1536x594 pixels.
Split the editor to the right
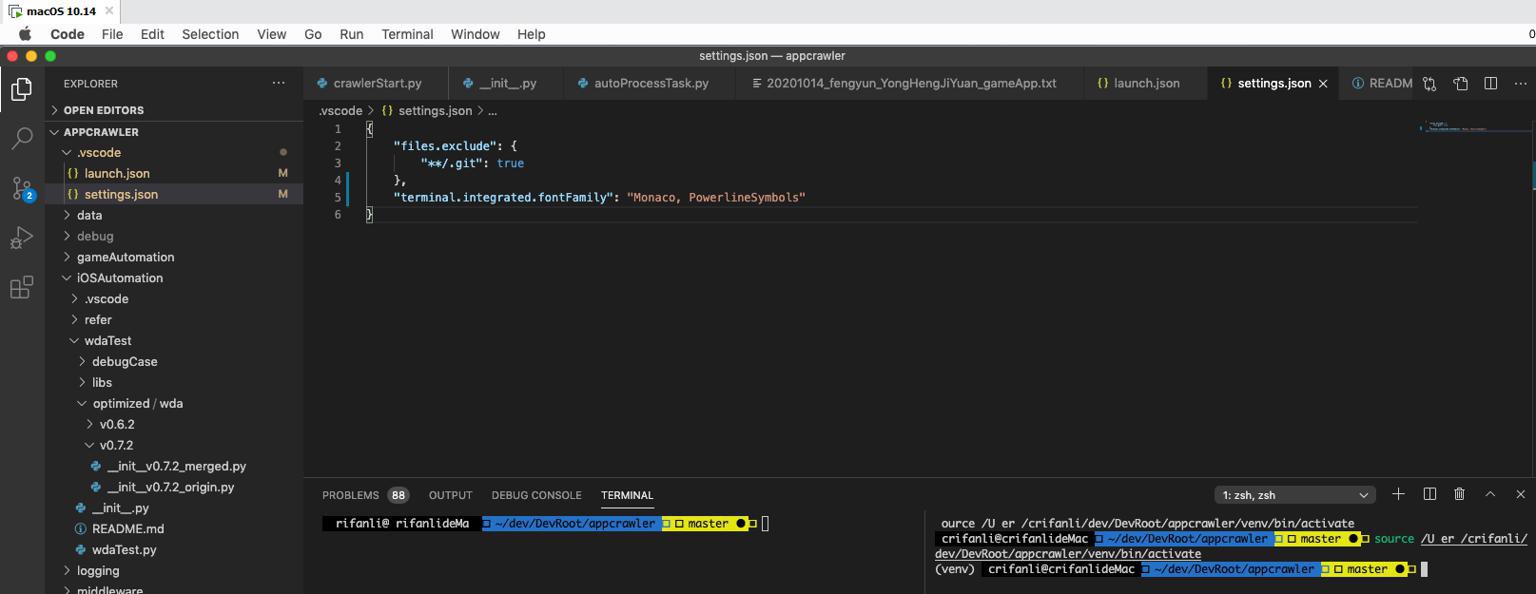1490,83
